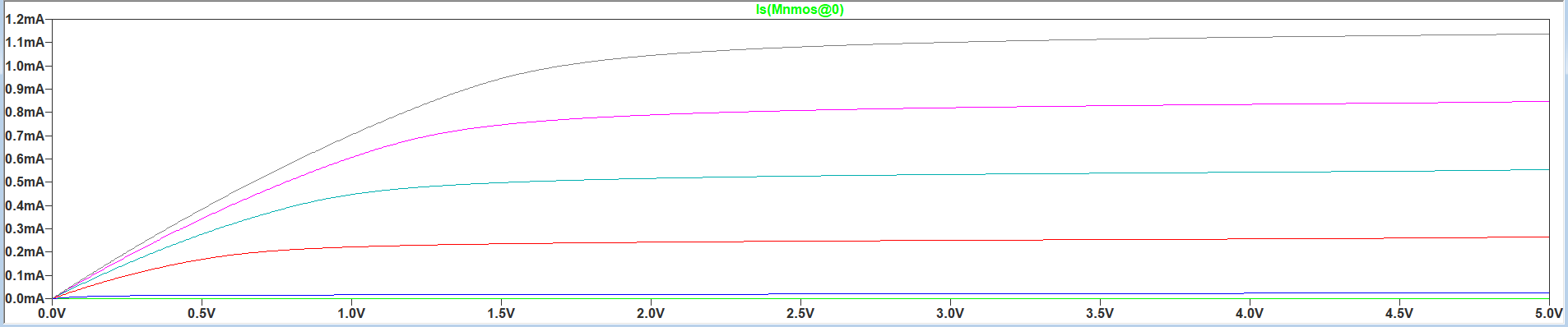Click the 4.5V horizontal axis label
The image size is (1568, 327).
click(1399, 313)
